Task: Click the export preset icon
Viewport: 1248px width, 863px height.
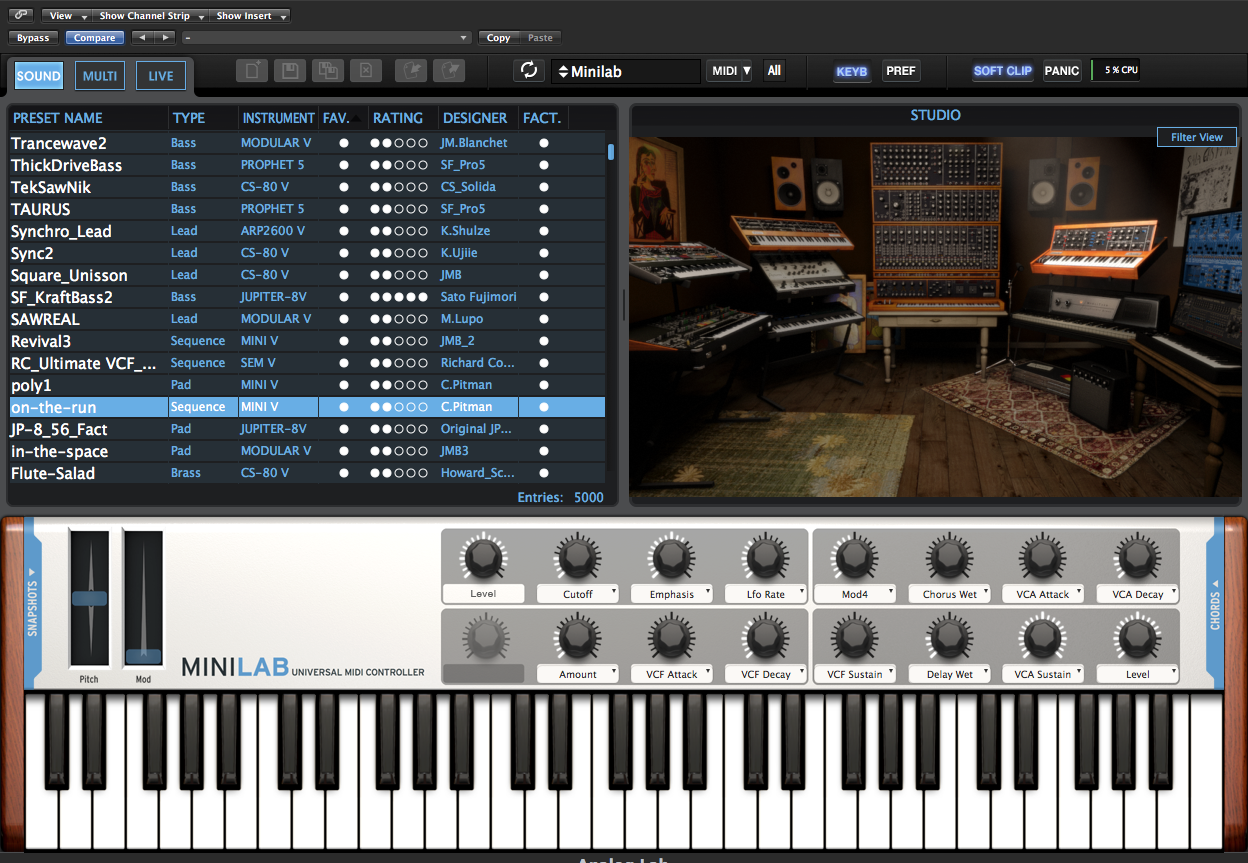Action: pos(449,71)
